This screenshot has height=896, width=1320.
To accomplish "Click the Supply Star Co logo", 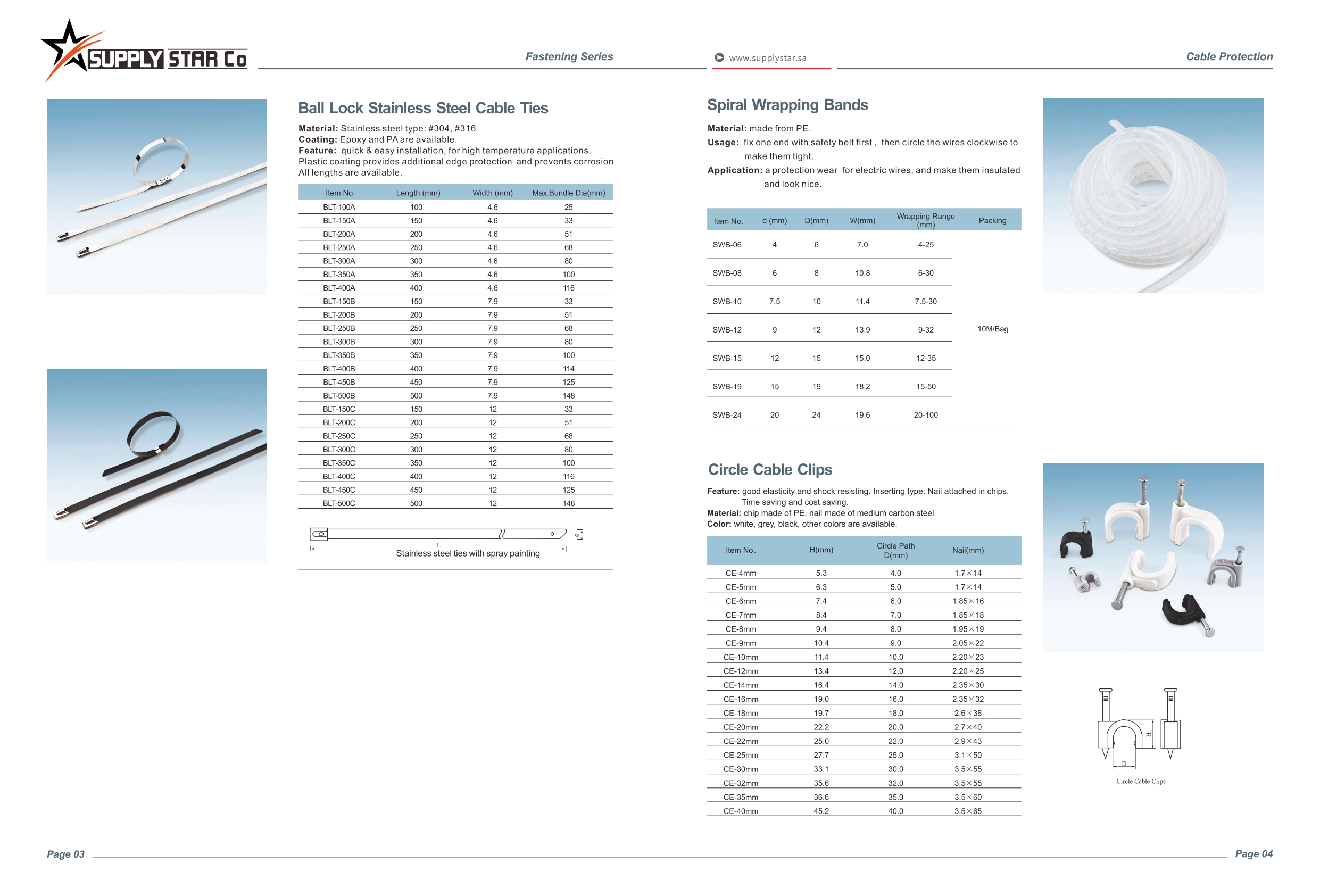I will click(x=144, y=51).
